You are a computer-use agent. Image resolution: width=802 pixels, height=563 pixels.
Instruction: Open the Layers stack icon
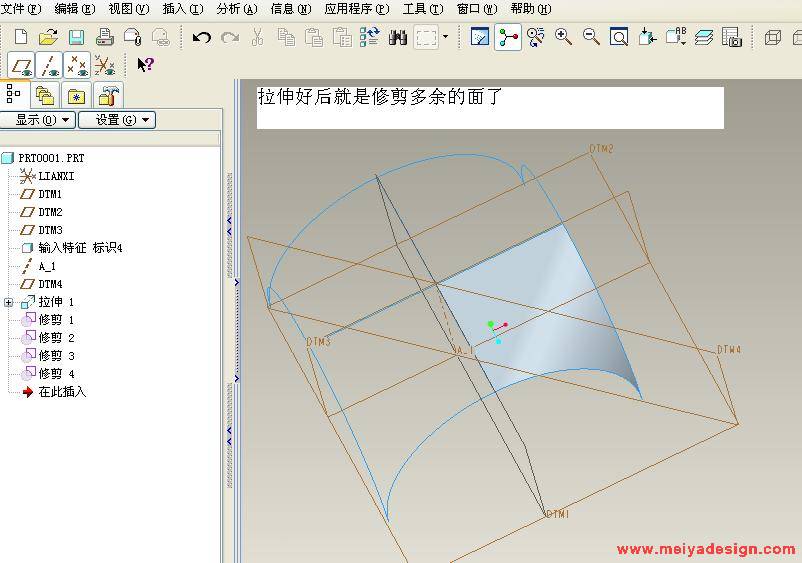click(704, 37)
